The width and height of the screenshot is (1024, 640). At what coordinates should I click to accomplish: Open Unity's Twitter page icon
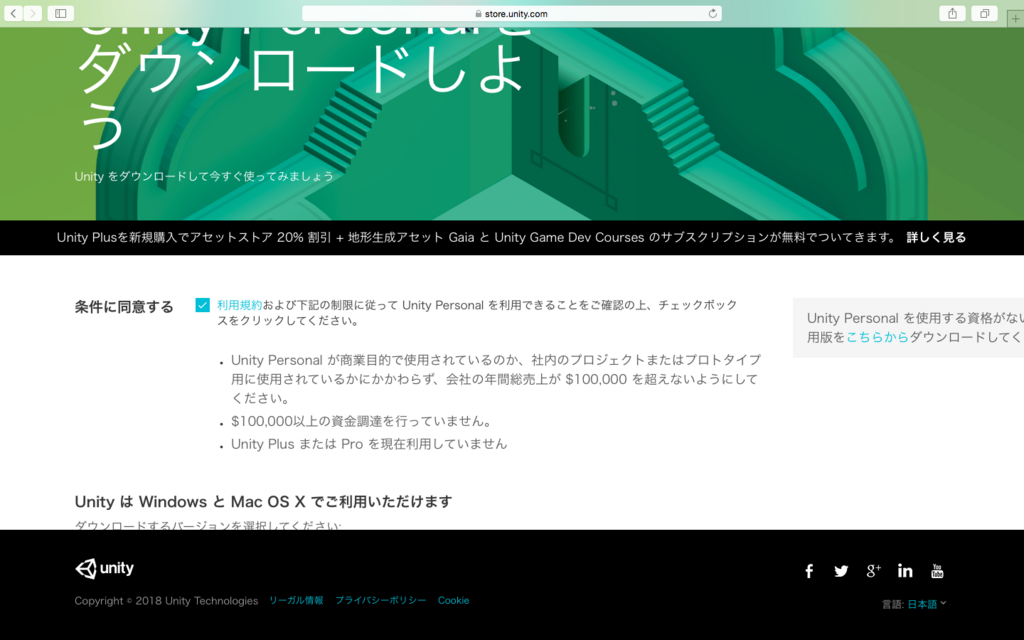(x=841, y=571)
